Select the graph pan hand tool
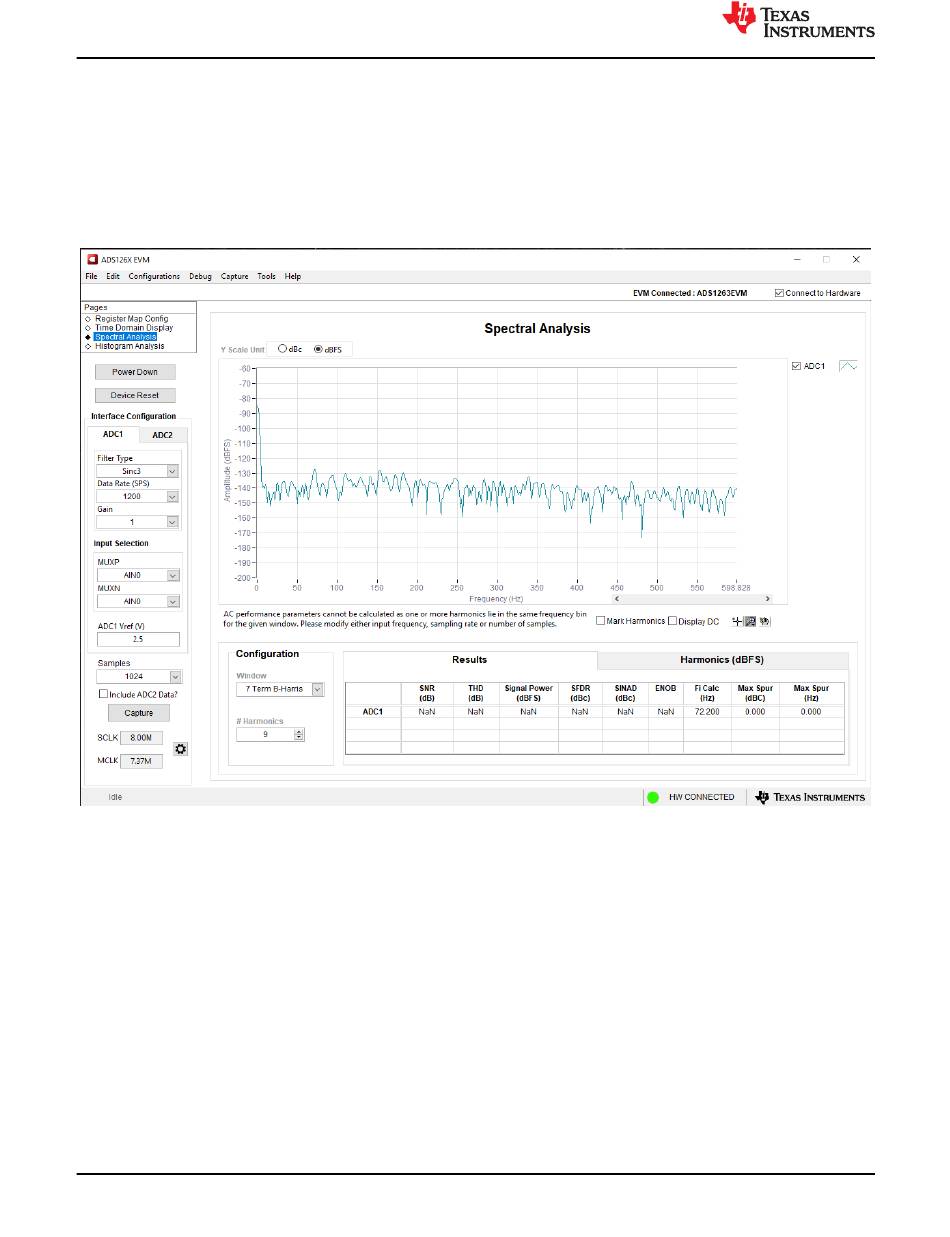Image resolution: width=950 pixels, height=1237 pixels. (x=764, y=621)
